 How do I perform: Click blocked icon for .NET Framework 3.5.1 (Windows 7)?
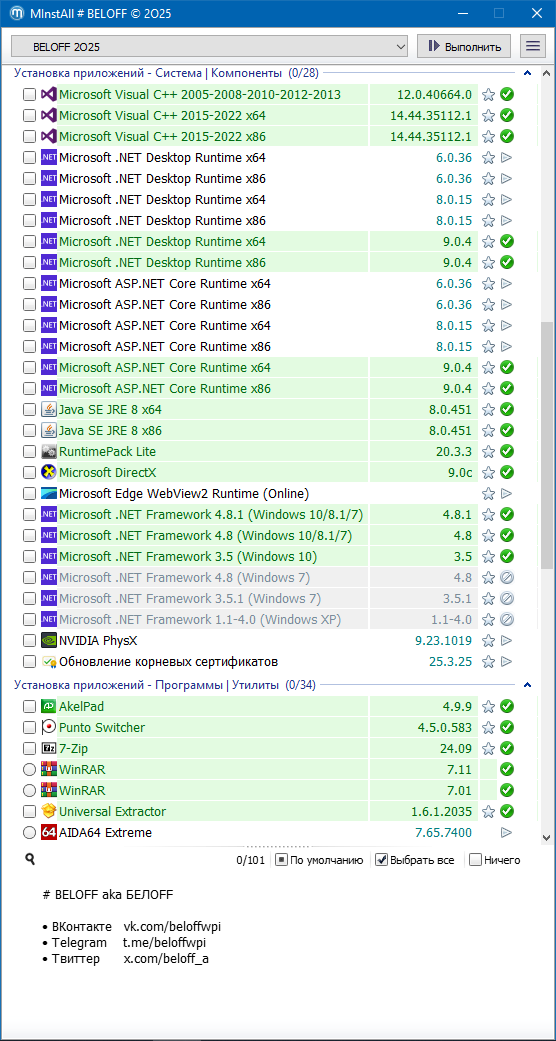507,599
